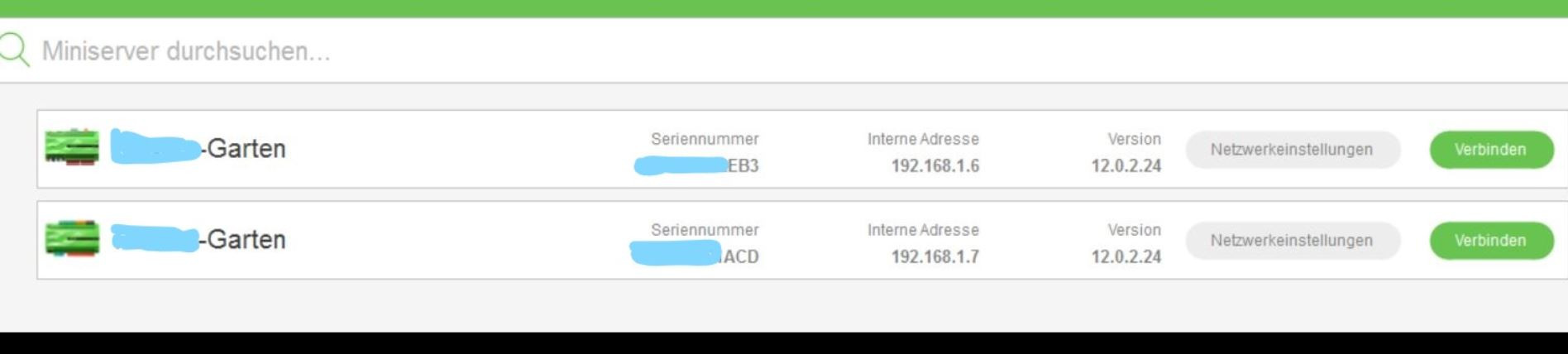Viewport: 1568px width, 354px height.
Task: Click the Miniserver device icon for 192.168.1.6
Action: pyautogui.click(x=72, y=147)
